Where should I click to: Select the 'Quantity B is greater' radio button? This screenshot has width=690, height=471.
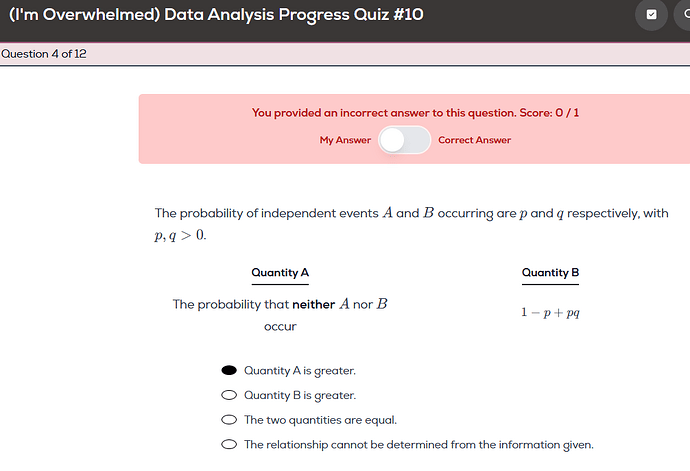tap(229, 395)
